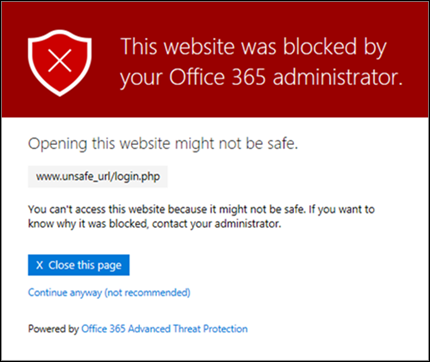Click the word 'Continue' in the bottom link

(48, 292)
